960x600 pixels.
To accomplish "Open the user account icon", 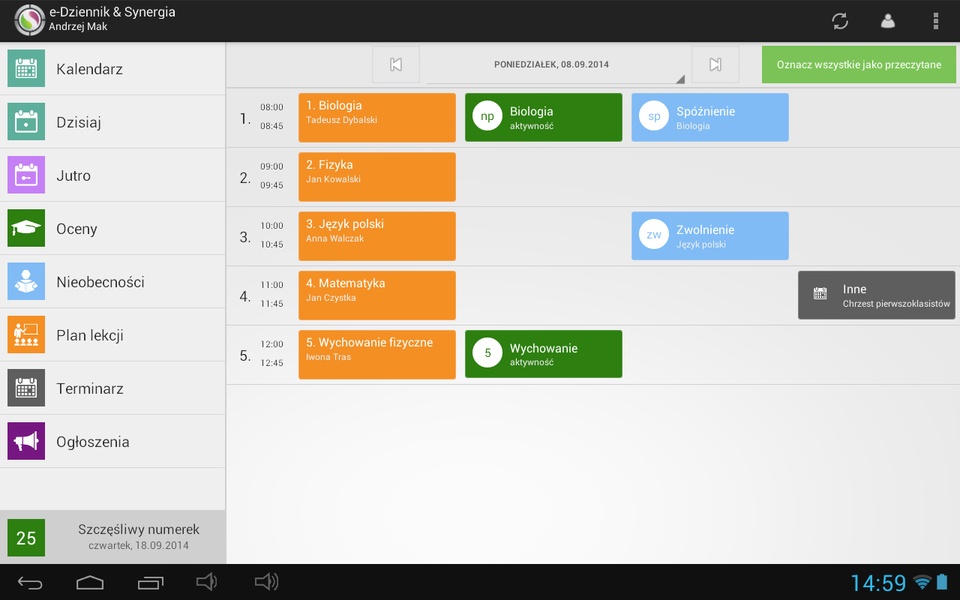I will [x=888, y=21].
